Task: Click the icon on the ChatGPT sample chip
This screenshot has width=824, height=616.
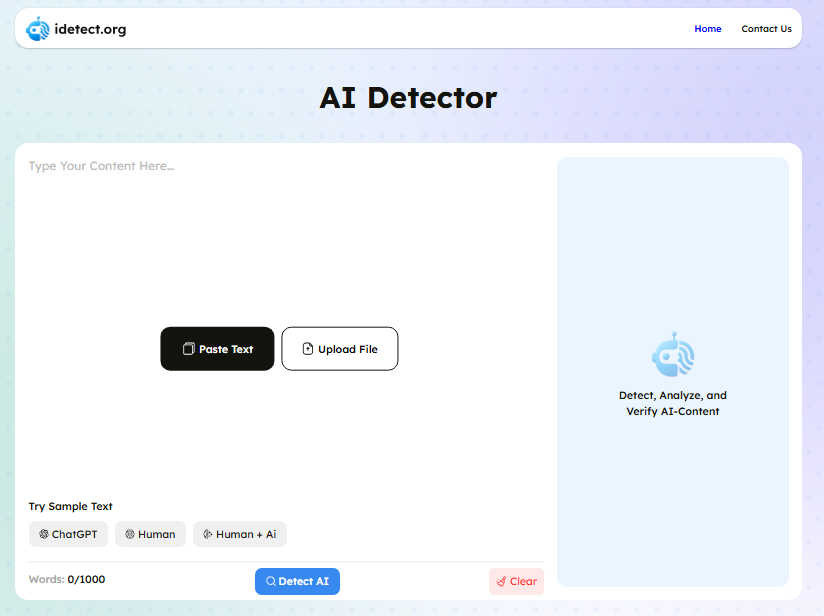Action: (x=44, y=534)
